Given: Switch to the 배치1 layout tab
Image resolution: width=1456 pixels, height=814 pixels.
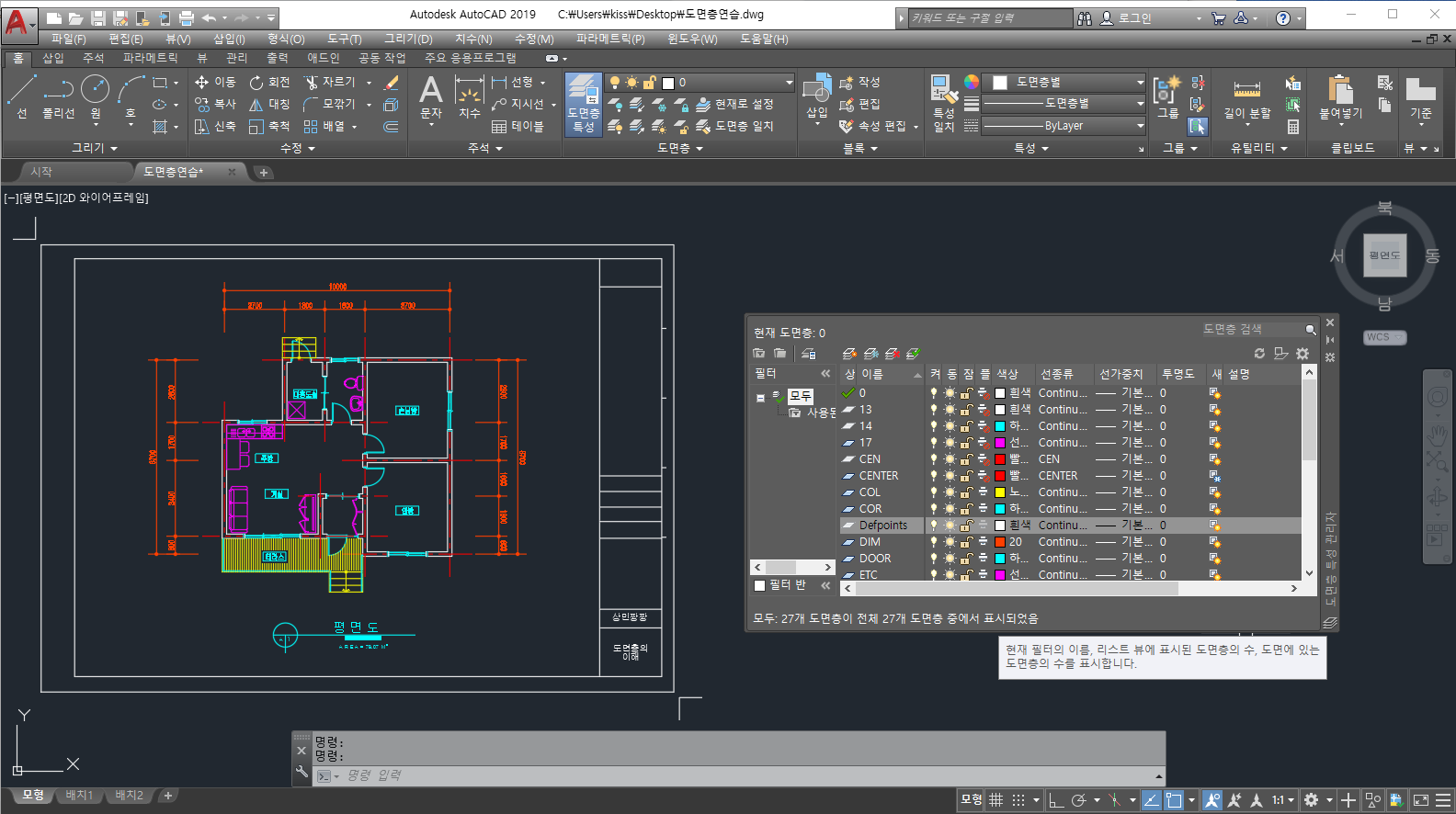Looking at the screenshot, I should coord(79,796).
